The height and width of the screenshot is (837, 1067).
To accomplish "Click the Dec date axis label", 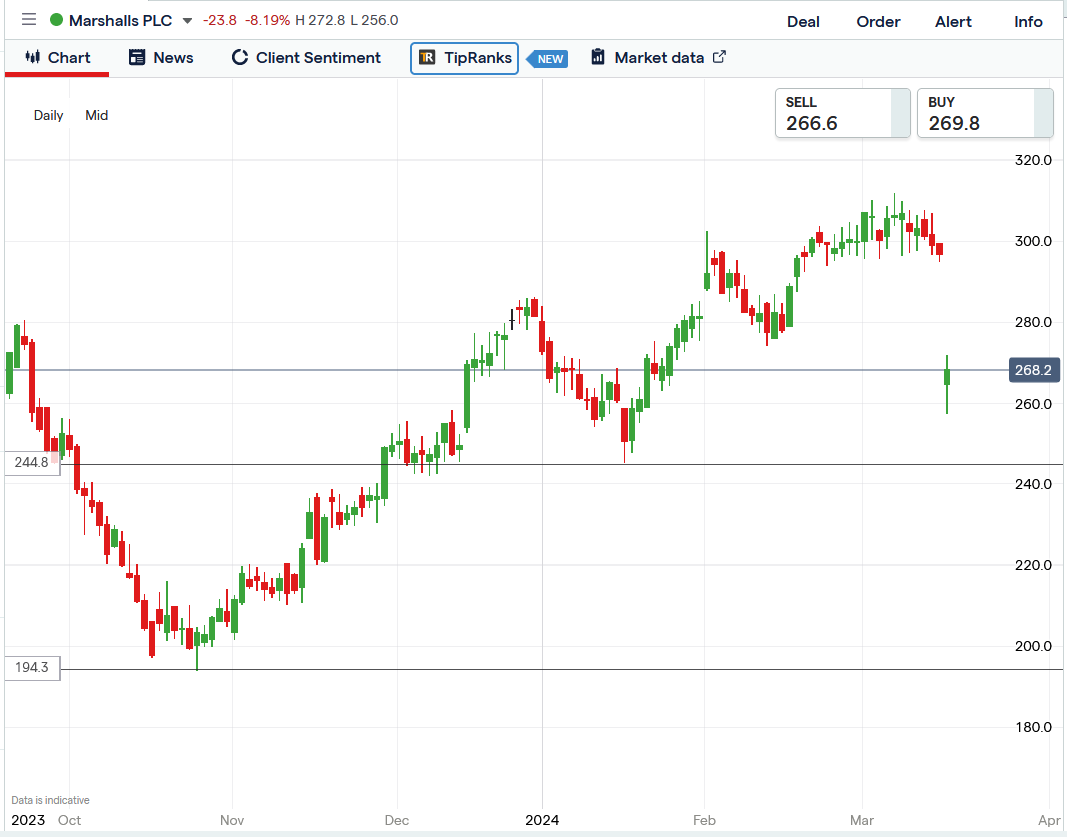I will tap(397, 820).
